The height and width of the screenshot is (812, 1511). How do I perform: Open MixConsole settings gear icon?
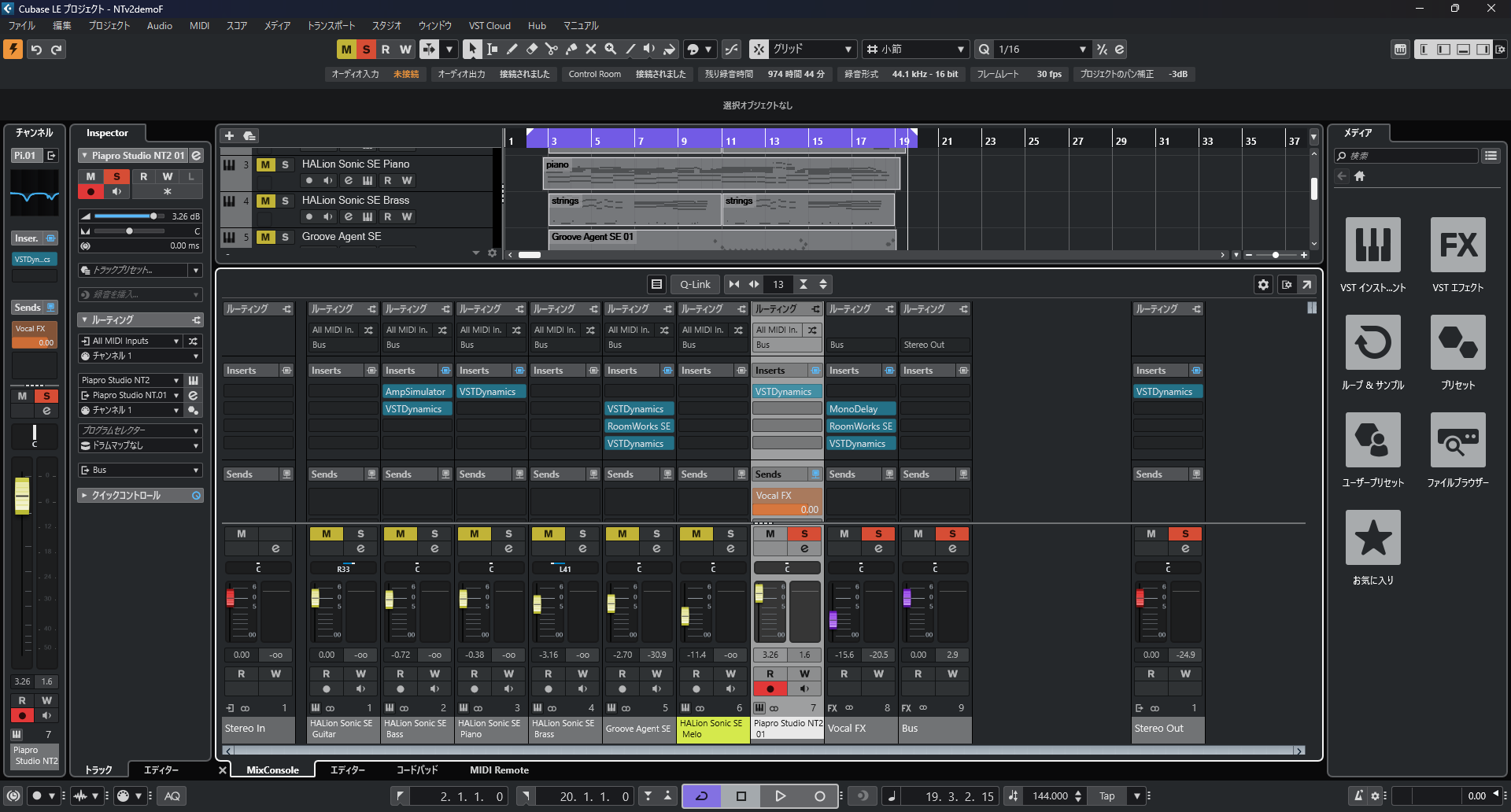click(1263, 285)
